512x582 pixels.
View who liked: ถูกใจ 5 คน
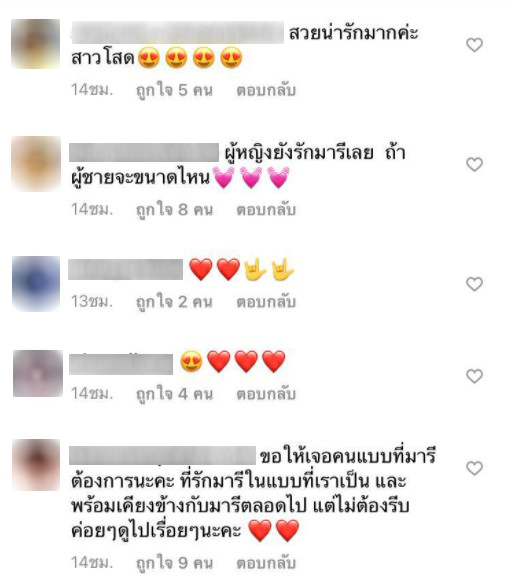[174, 91]
